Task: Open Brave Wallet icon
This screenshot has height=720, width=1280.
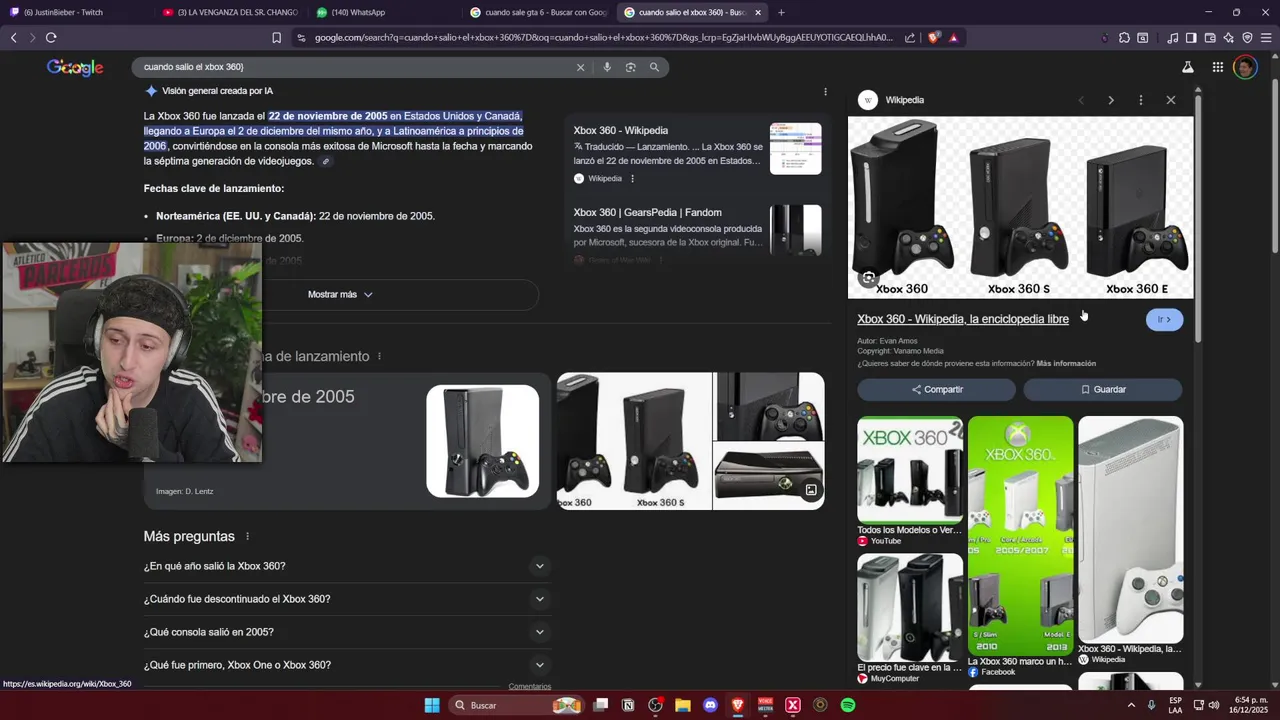Action: [1210, 38]
